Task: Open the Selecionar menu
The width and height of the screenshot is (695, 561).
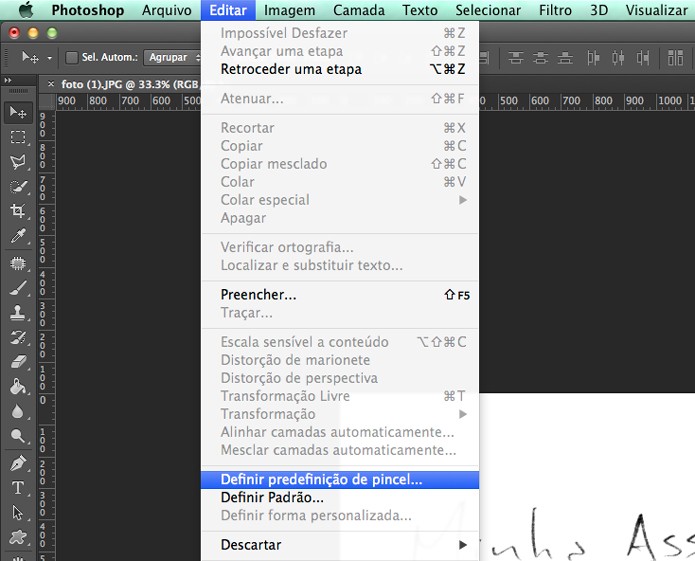Action: [488, 10]
